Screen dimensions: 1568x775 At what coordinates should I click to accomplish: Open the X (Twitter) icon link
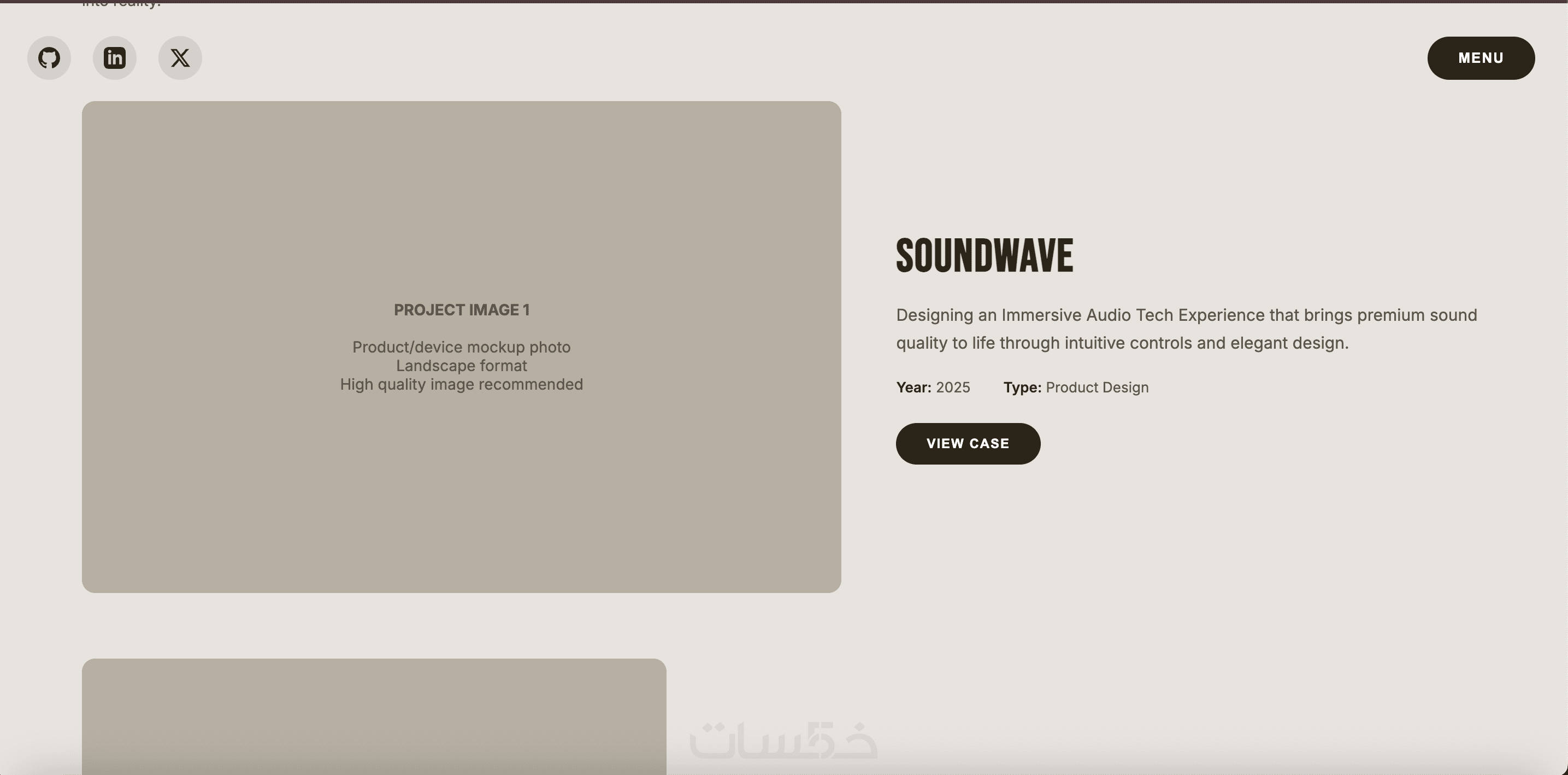(x=180, y=58)
